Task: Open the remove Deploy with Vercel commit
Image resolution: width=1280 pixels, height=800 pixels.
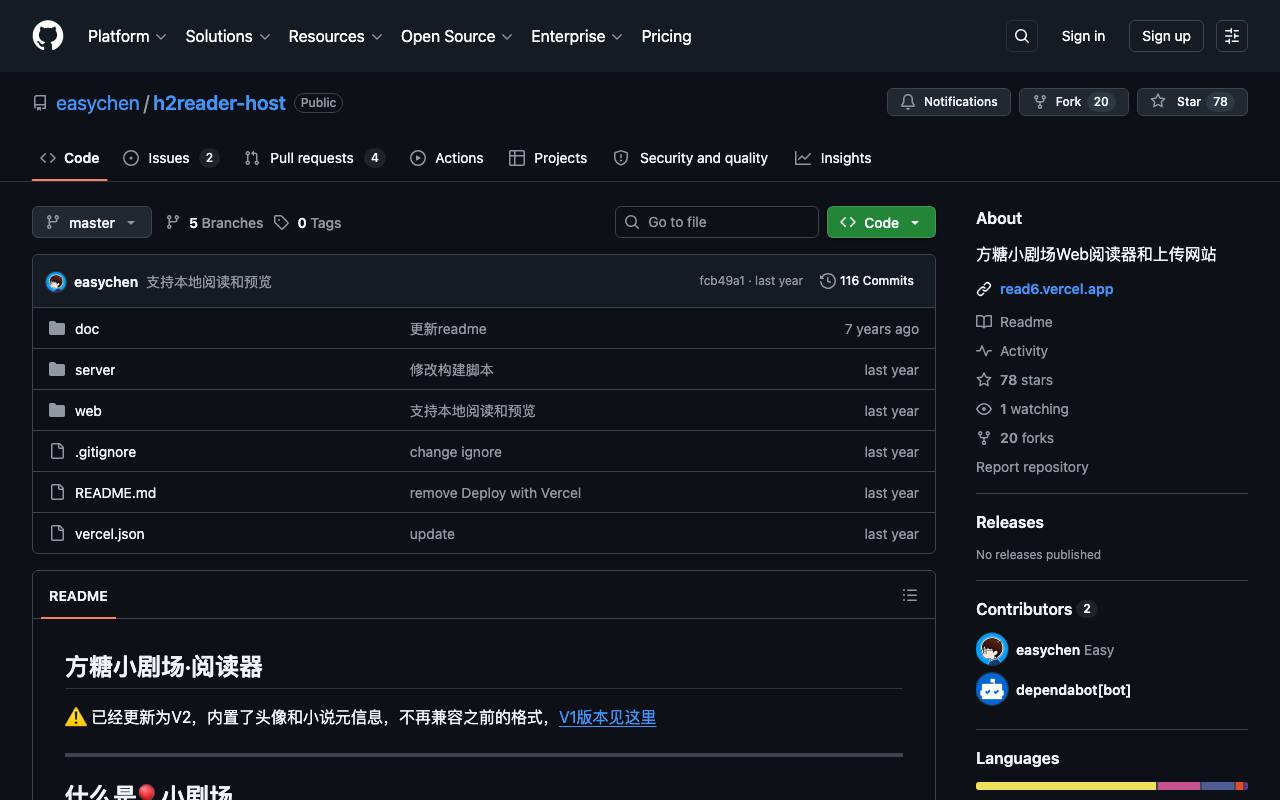Action: [495, 493]
